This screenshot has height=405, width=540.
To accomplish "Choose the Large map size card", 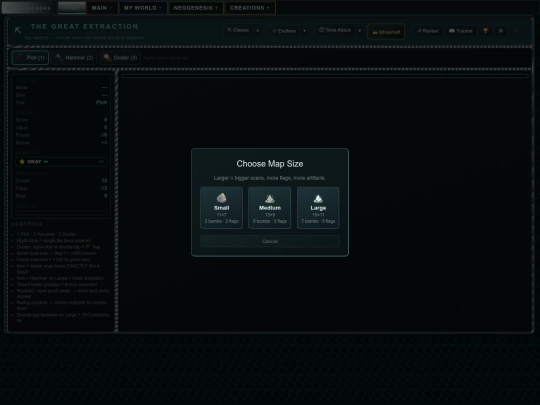I will 318,208.
